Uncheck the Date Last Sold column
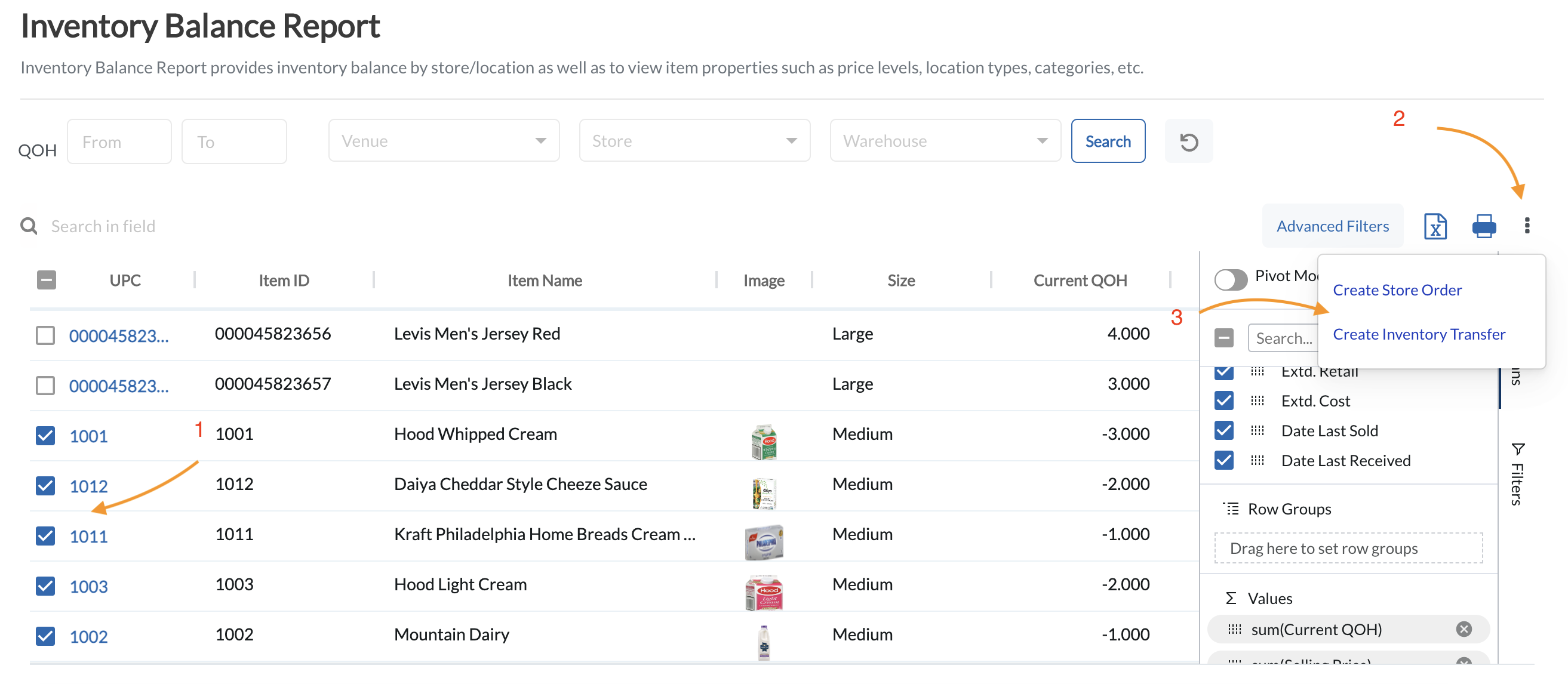The height and width of the screenshot is (684, 1568). (x=1223, y=430)
